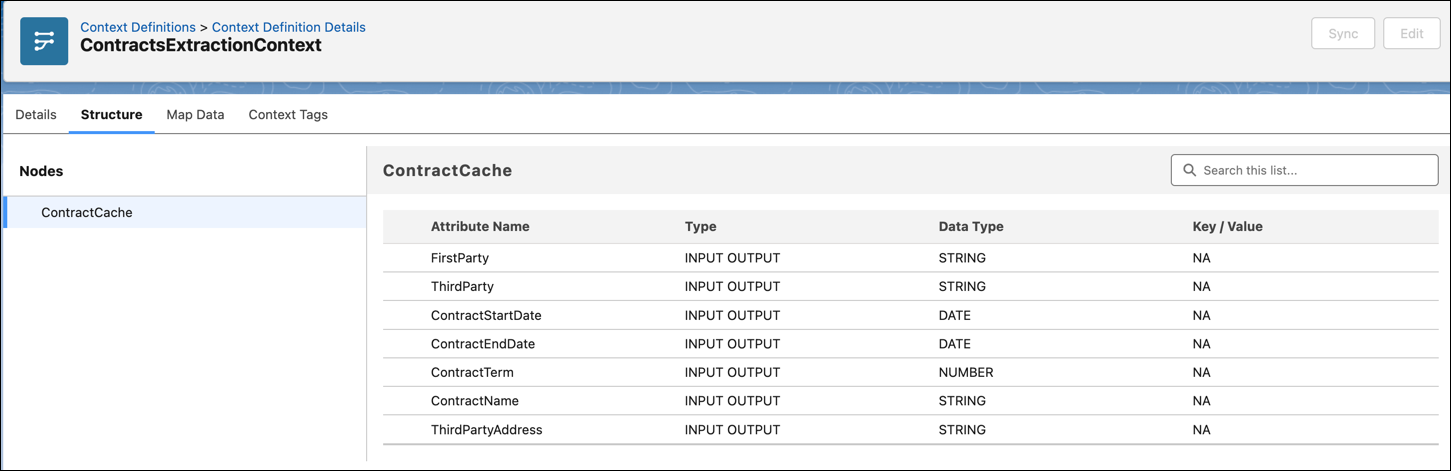Click NA in the FirstParty row

coord(1201,258)
